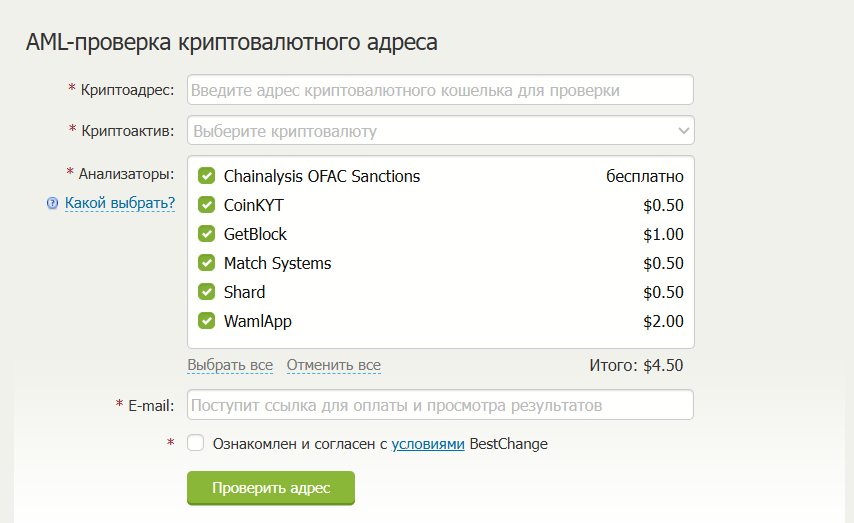Click the dropdown chevron arrow in Криптоактив
The image size is (854, 523).
click(683, 131)
